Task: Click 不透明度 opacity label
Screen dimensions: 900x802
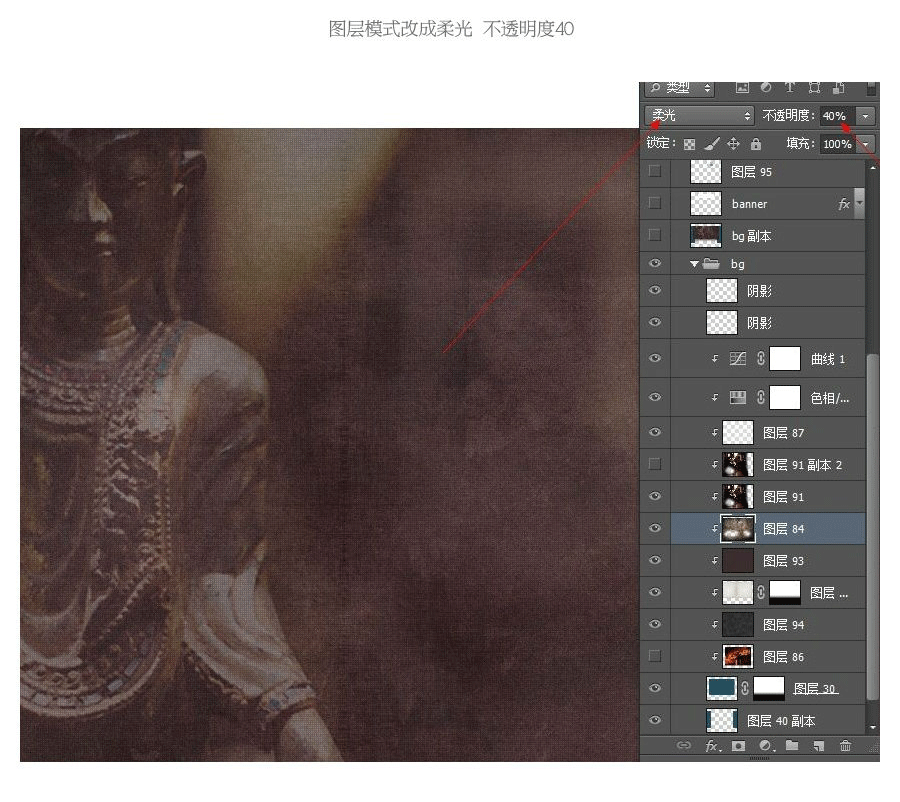Action: (788, 115)
